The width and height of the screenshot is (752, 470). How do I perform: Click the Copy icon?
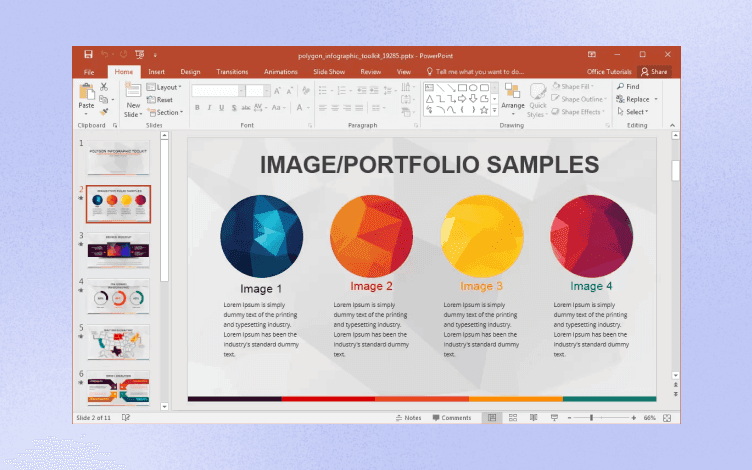coord(103,99)
